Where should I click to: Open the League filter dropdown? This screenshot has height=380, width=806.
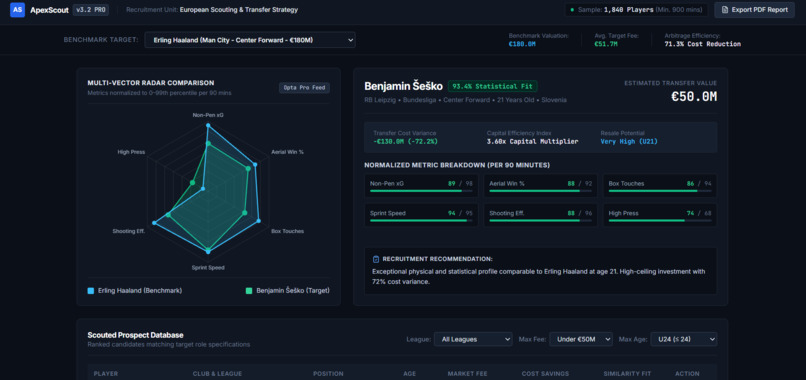click(x=473, y=339)
